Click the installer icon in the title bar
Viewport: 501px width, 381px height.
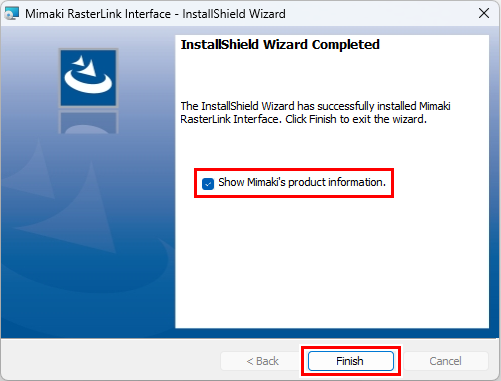tap(12, 13)
